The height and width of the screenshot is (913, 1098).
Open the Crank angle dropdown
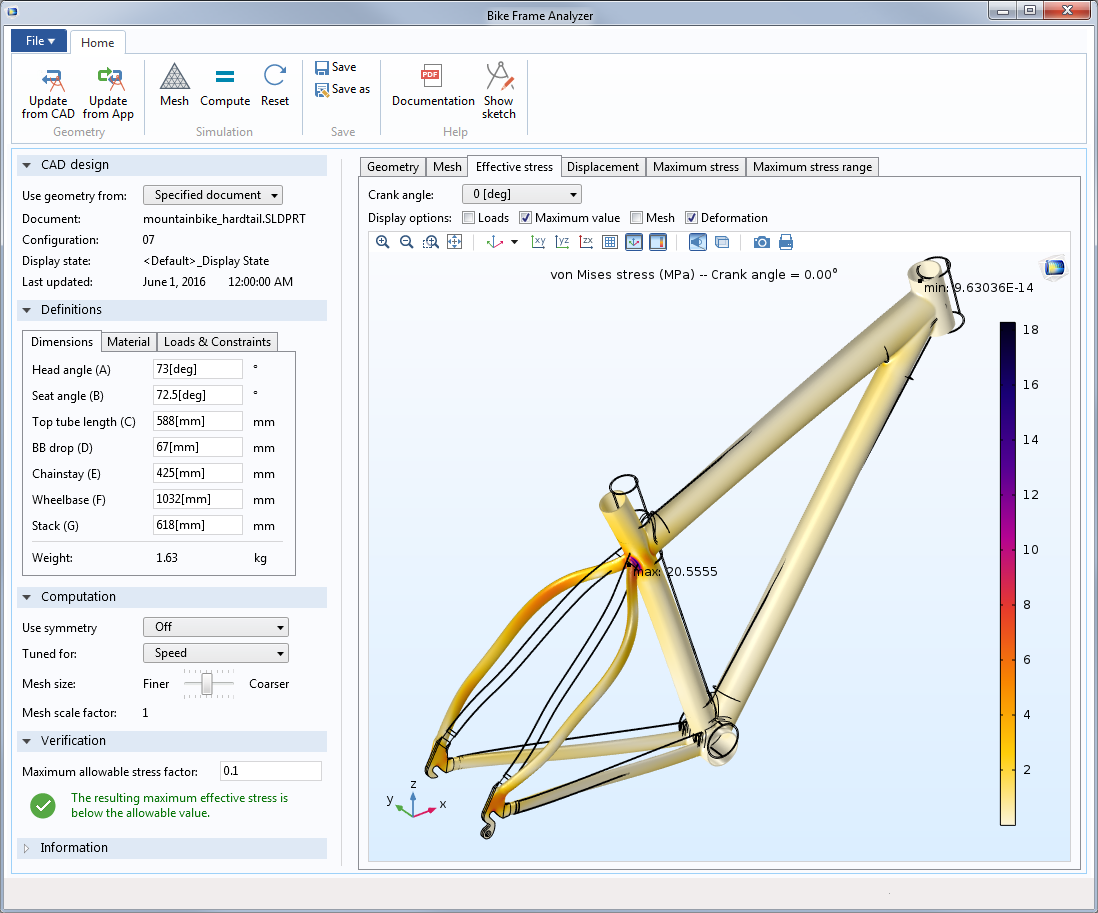click(x=522, y=194)
